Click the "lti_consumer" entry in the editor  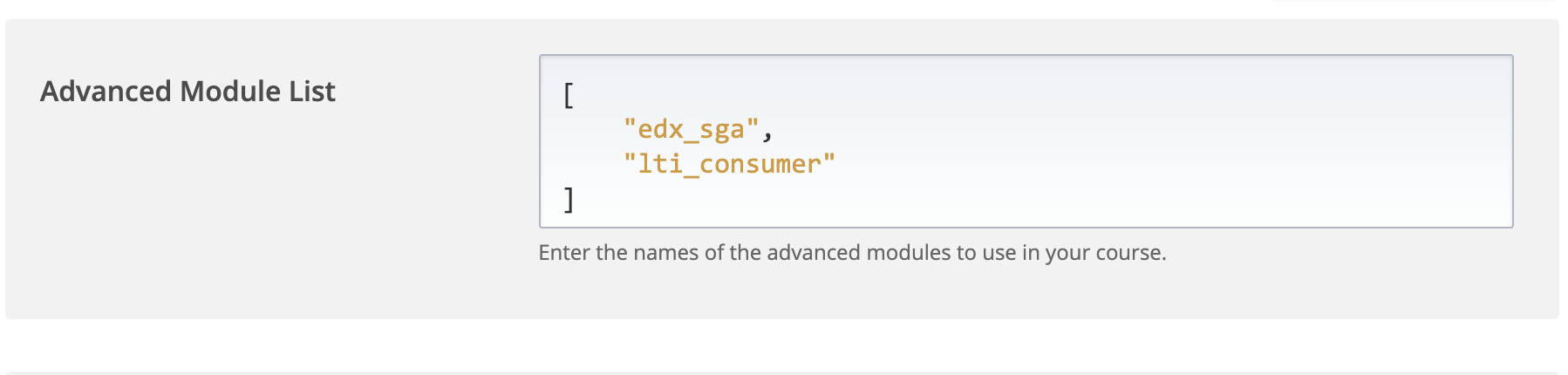[x=729, y=165]
